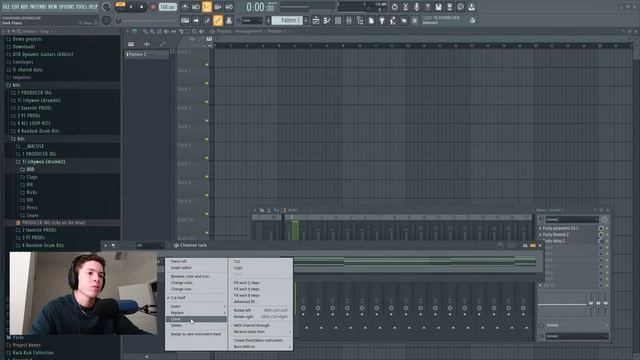Toggle the highlighted orange link icon
This screenshot has height=360, width=640.
click(218, 20)
